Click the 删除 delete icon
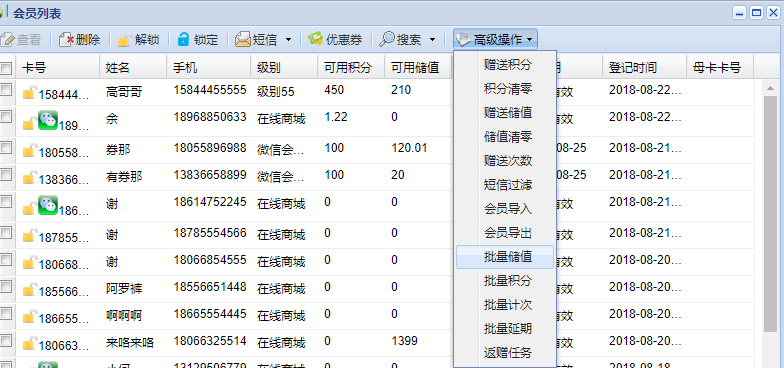 (66, 40)
